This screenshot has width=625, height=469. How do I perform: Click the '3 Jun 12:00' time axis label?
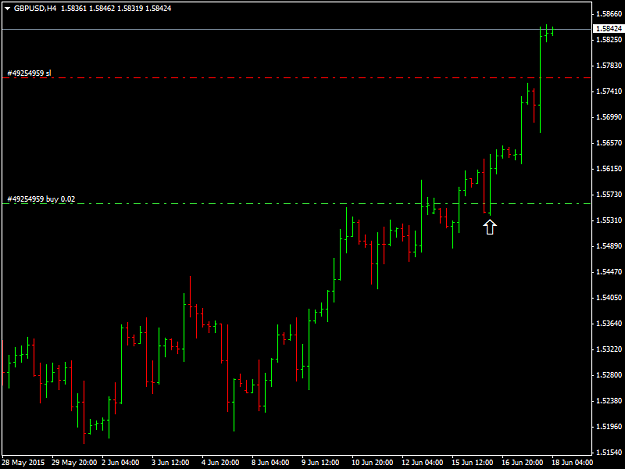click(170, 463)
